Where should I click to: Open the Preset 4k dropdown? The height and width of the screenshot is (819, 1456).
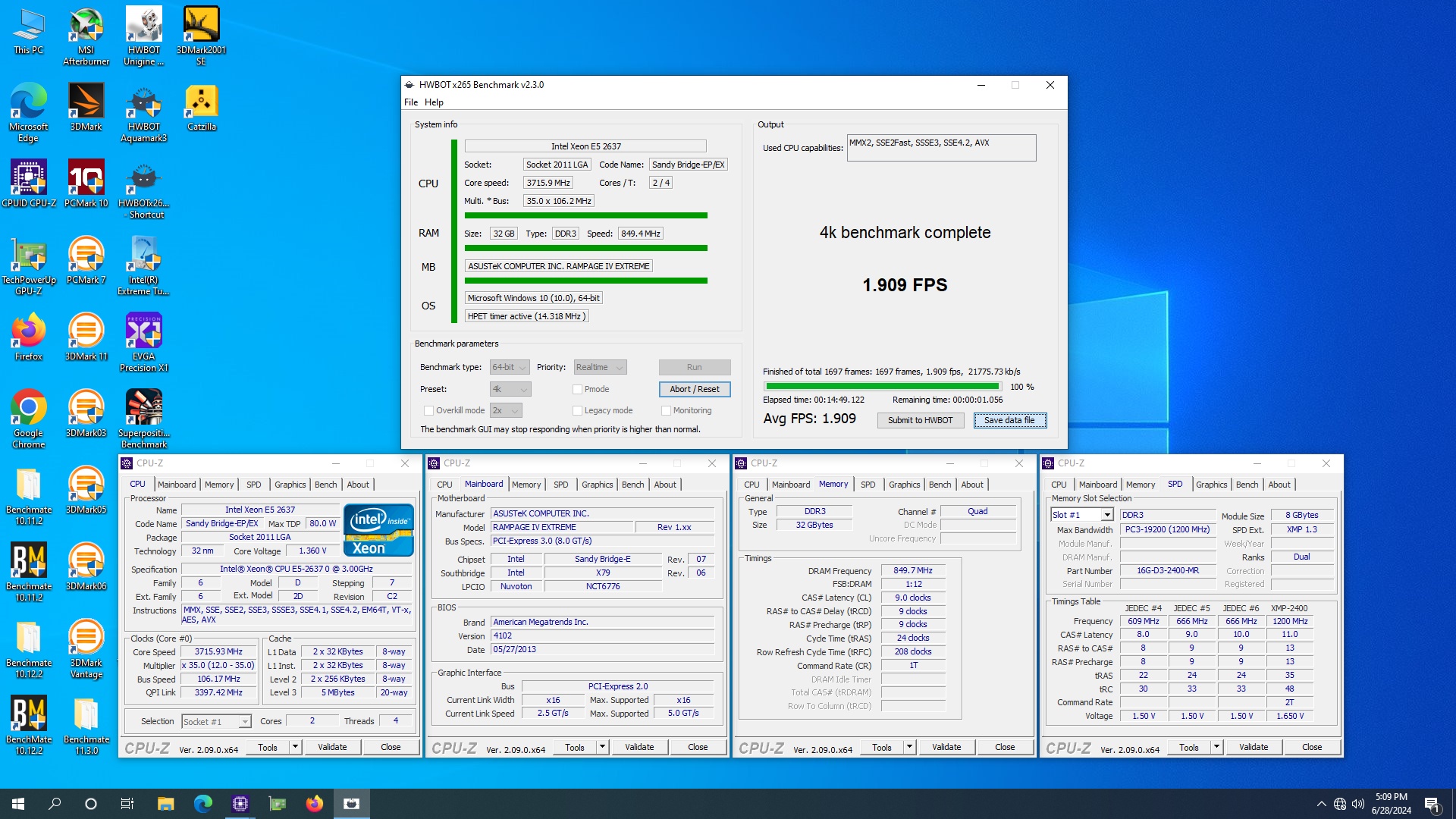pyautogui.click(x=510, y=389)
